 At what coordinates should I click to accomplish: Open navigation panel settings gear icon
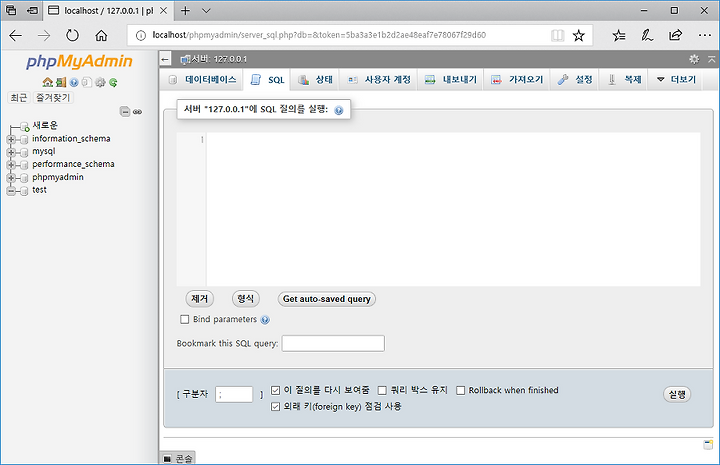(x=100, y=82)
